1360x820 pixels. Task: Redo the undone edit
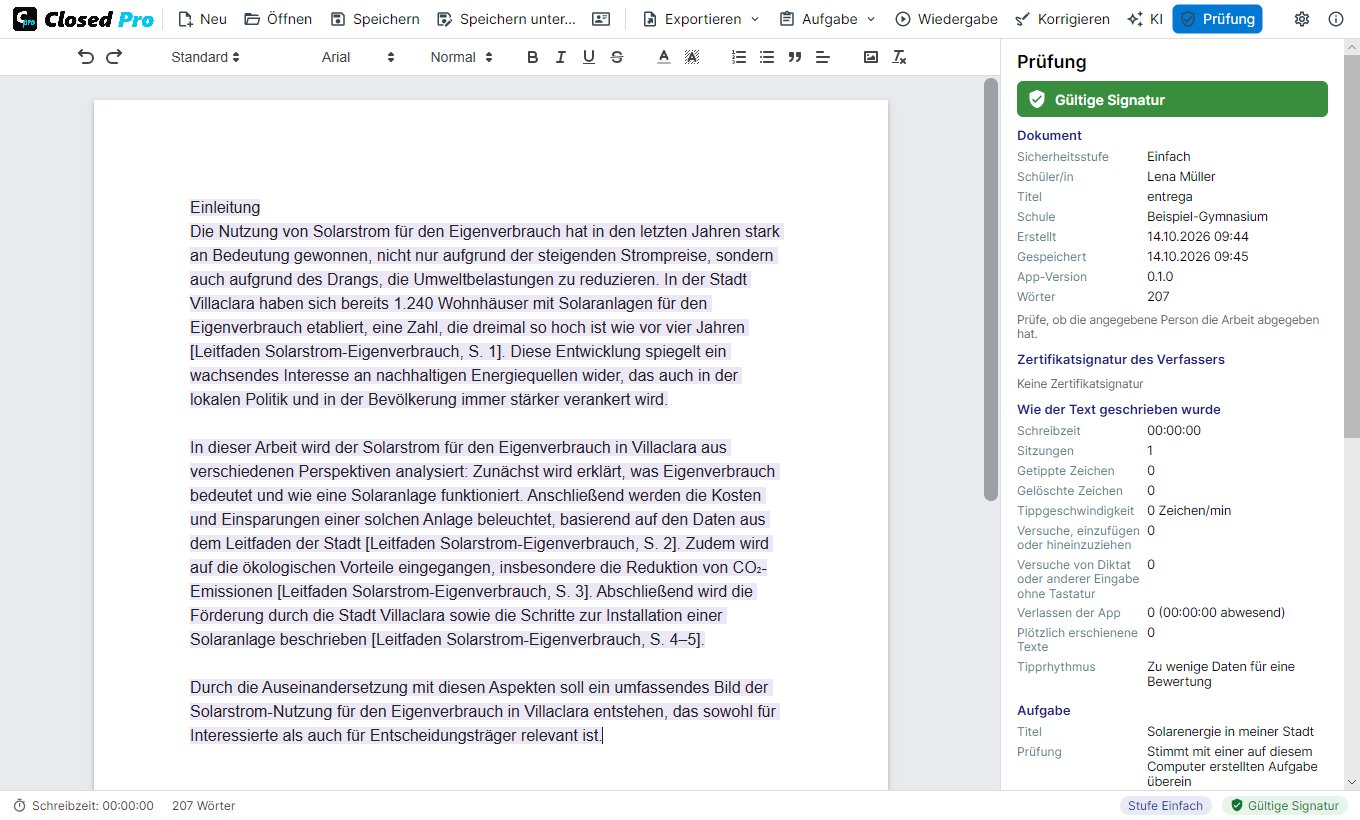click(114, 57)
